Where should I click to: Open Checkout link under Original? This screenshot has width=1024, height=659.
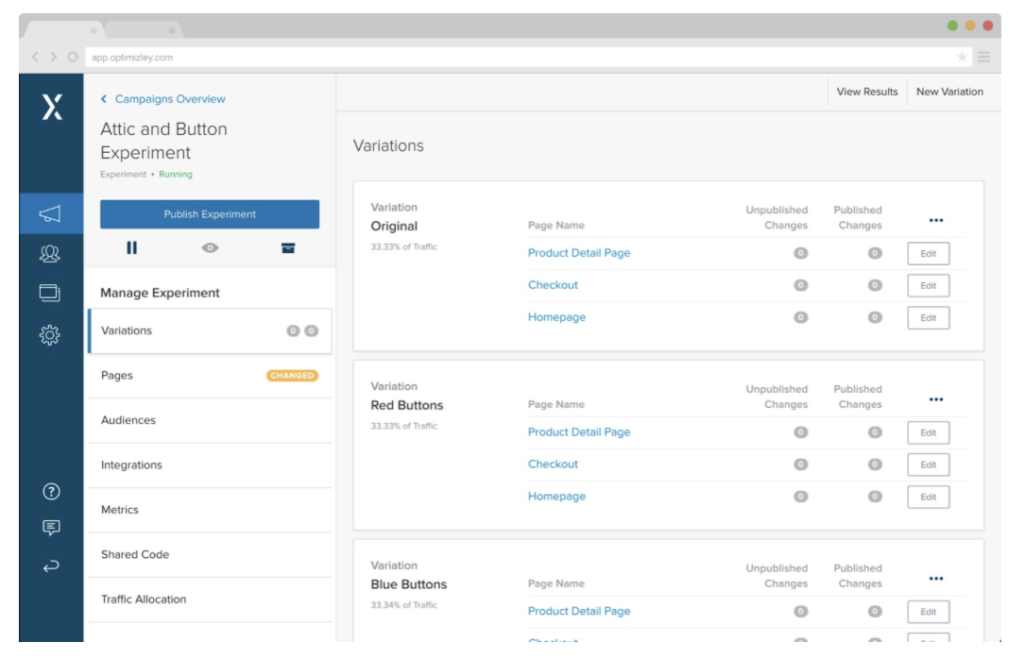(x=552, y=285)
